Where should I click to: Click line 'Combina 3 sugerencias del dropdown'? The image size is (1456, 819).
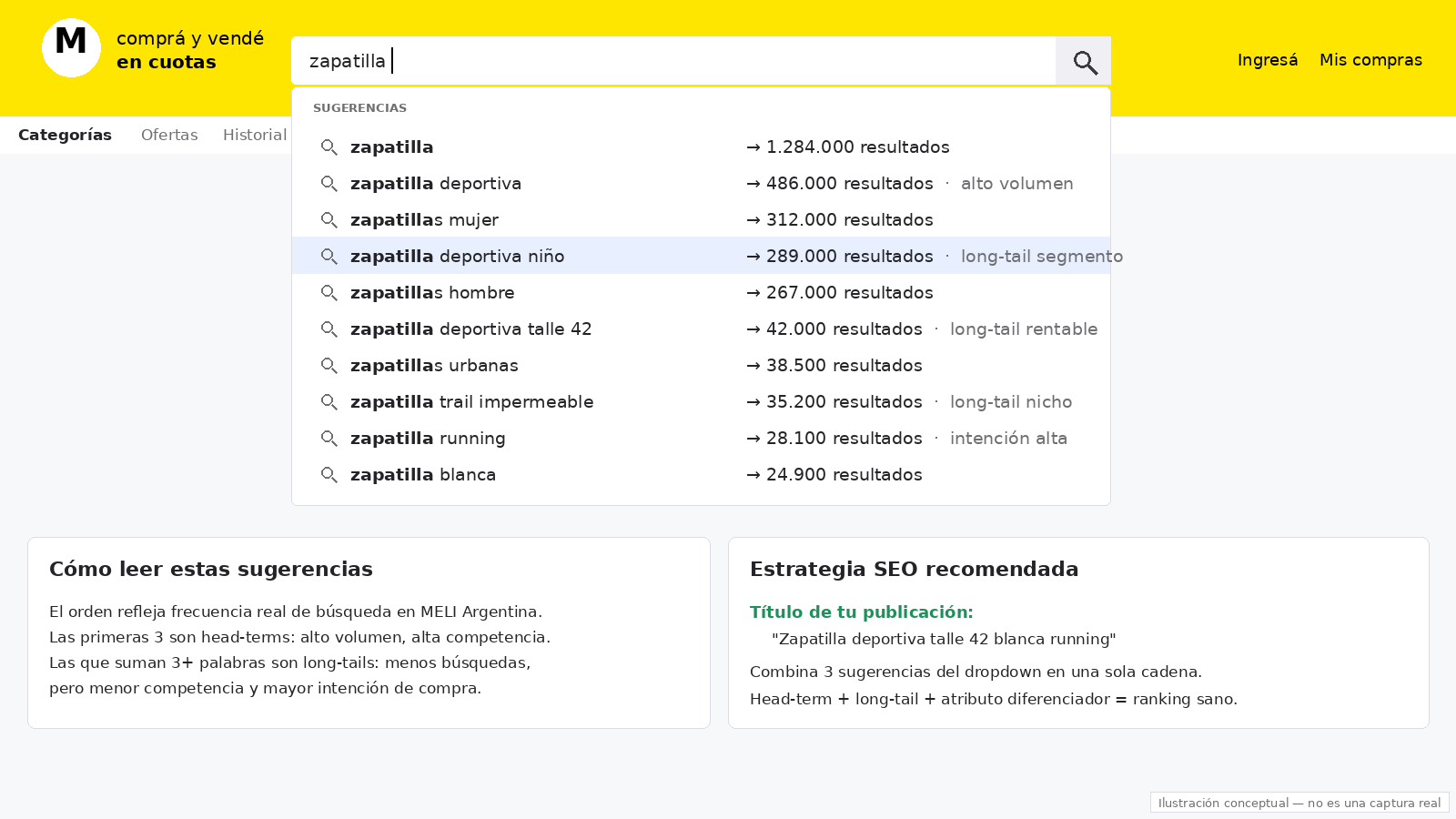point(976,672)
